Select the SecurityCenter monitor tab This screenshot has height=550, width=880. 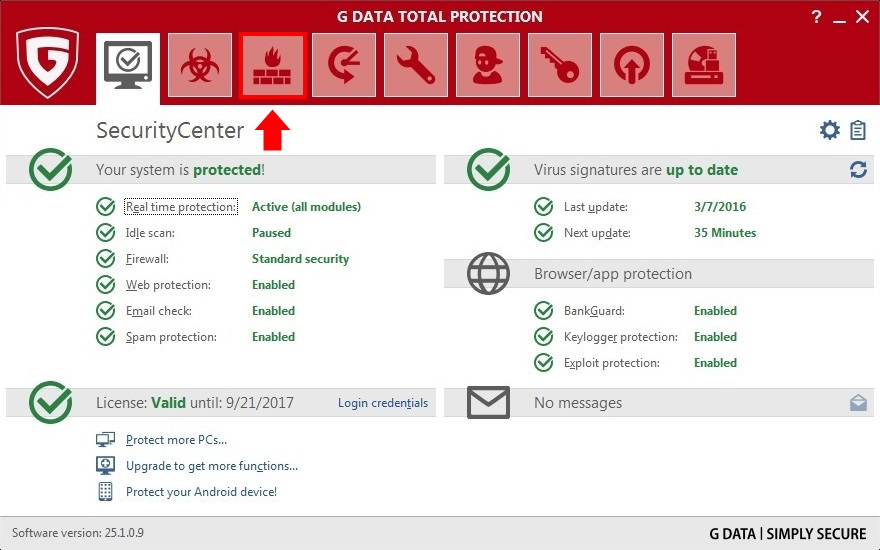(128, 68)
